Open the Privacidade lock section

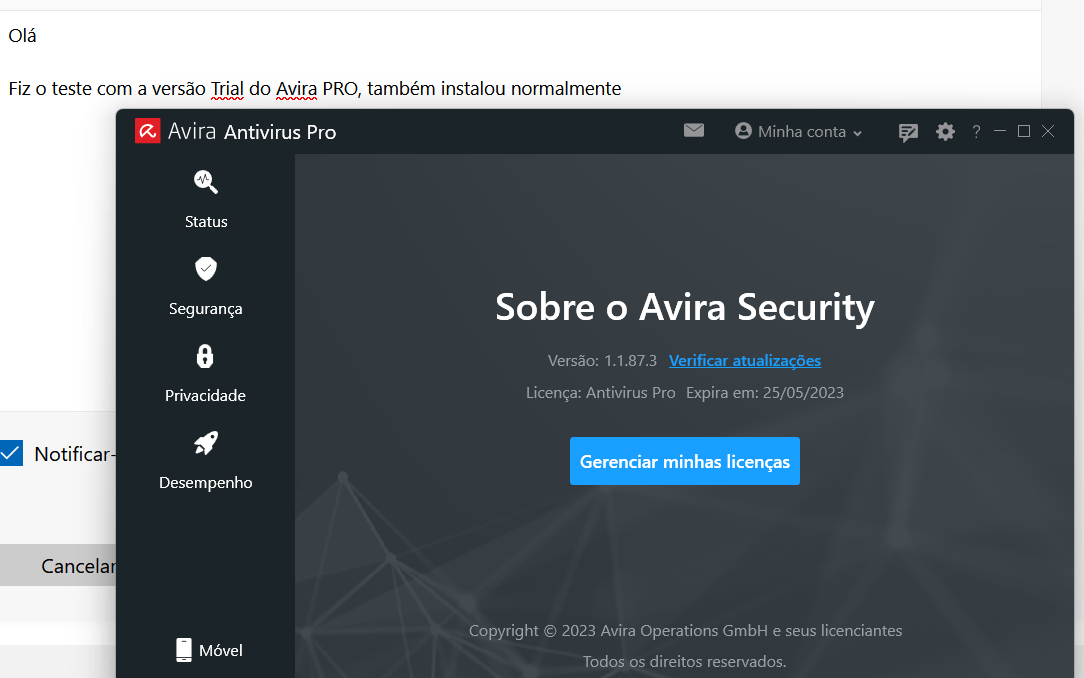click(205, 357)
